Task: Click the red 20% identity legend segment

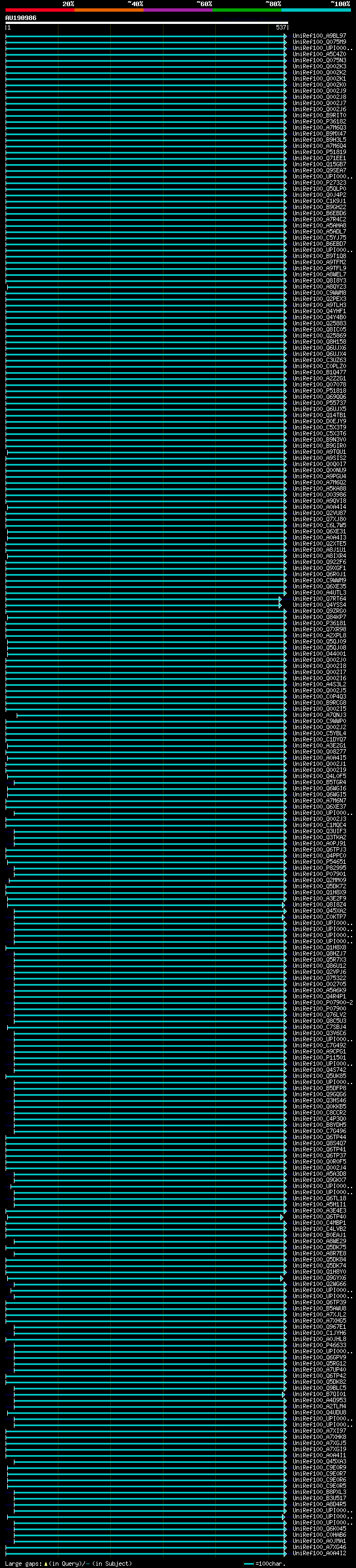Action: pyautogui.click(x=40, y=10)
